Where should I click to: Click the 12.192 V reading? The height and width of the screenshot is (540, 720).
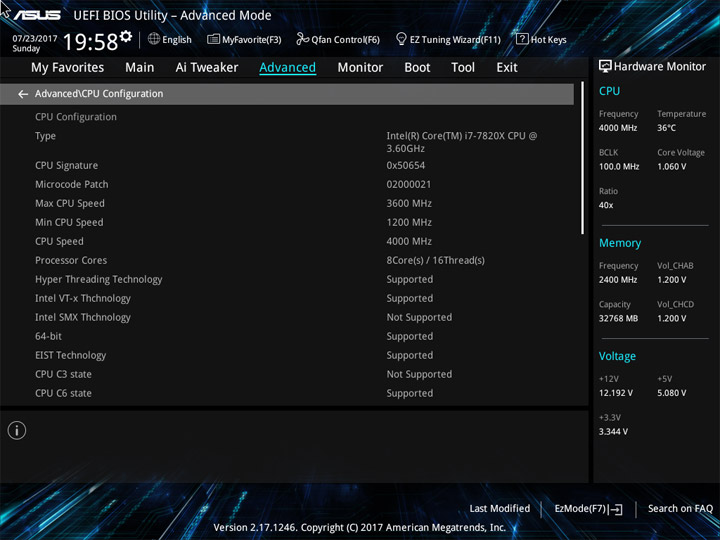click(616, 393)
